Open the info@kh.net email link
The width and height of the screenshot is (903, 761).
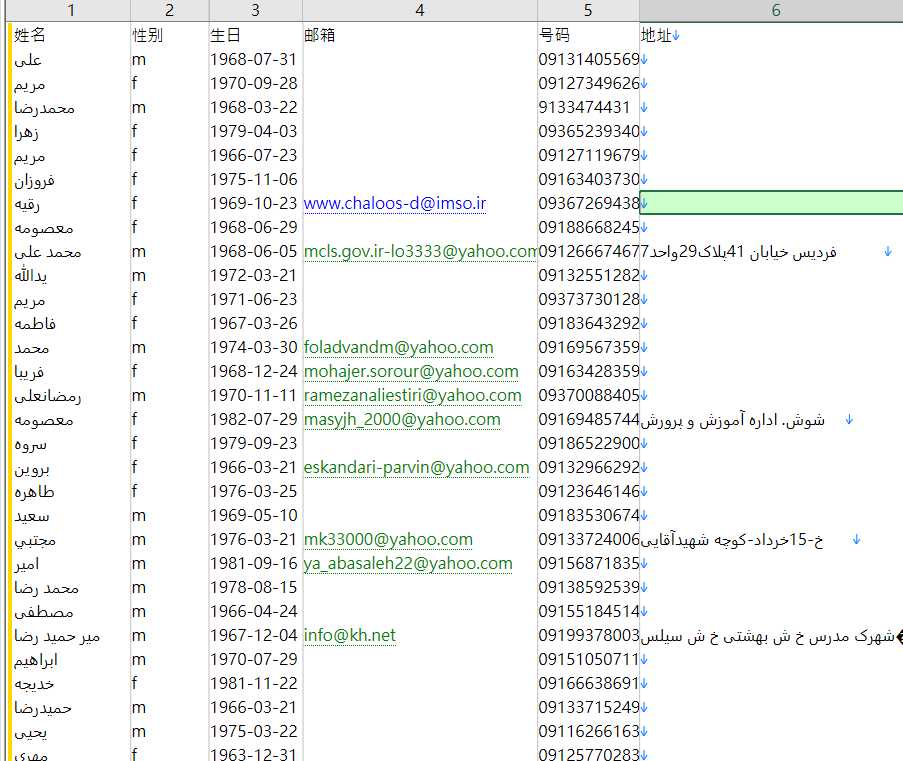pos(350,635)
